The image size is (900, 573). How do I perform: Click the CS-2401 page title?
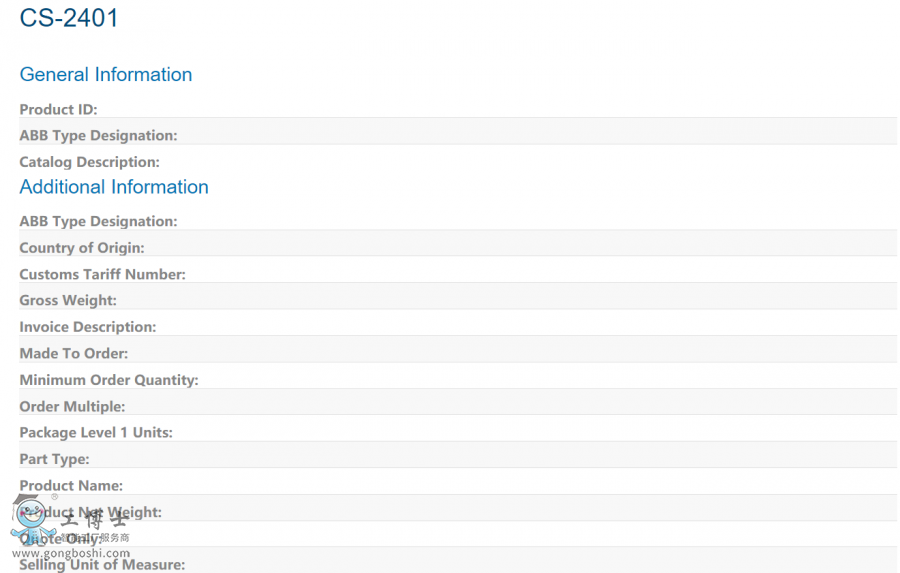tap(69, 18)
